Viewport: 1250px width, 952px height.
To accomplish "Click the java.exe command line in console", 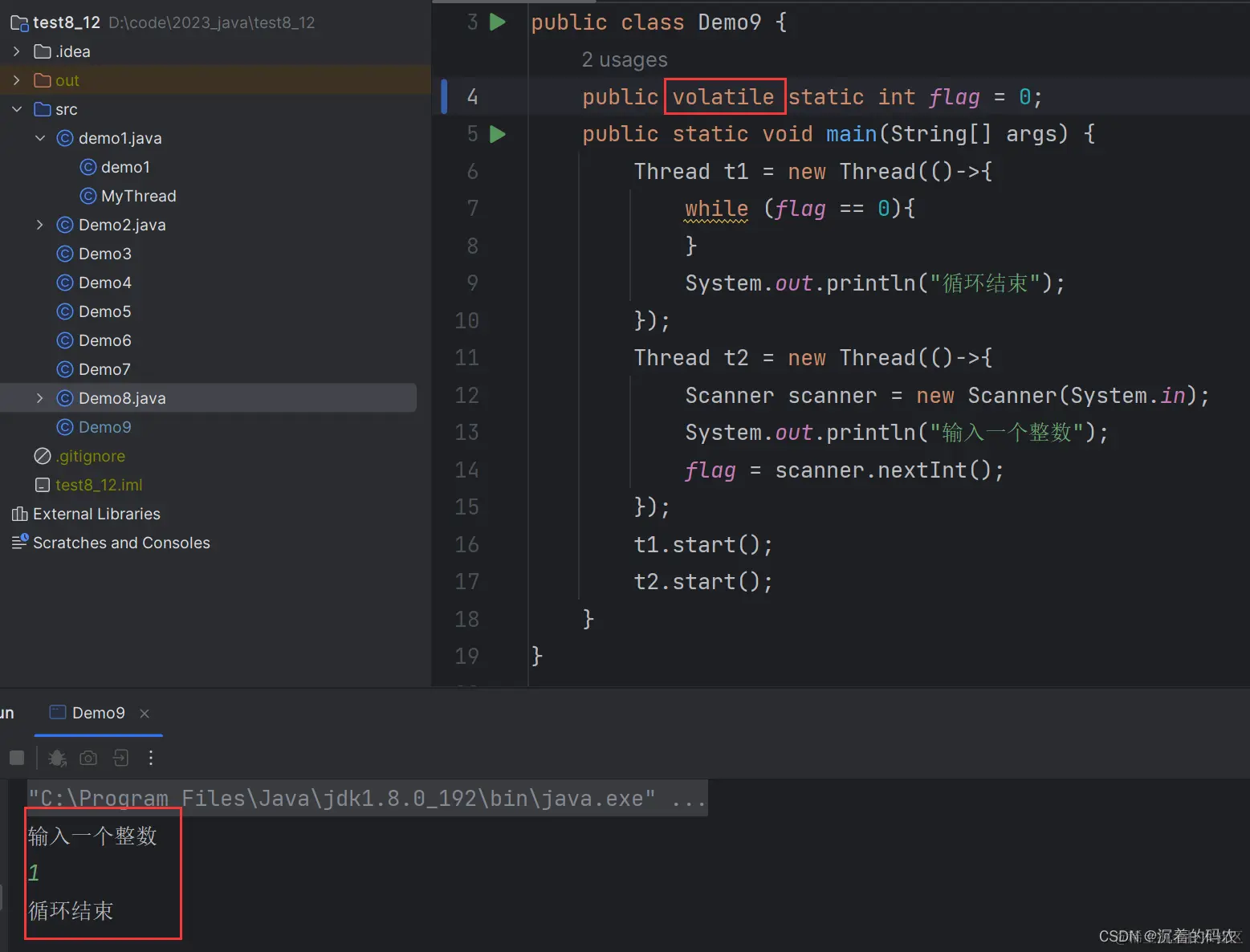I will (x=367, y=799).
